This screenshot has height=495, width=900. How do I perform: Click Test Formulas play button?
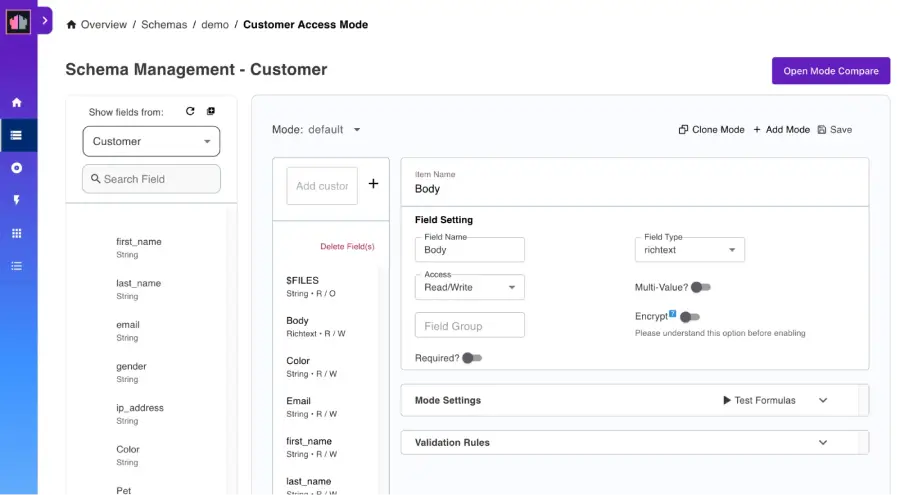pos(759,400)
